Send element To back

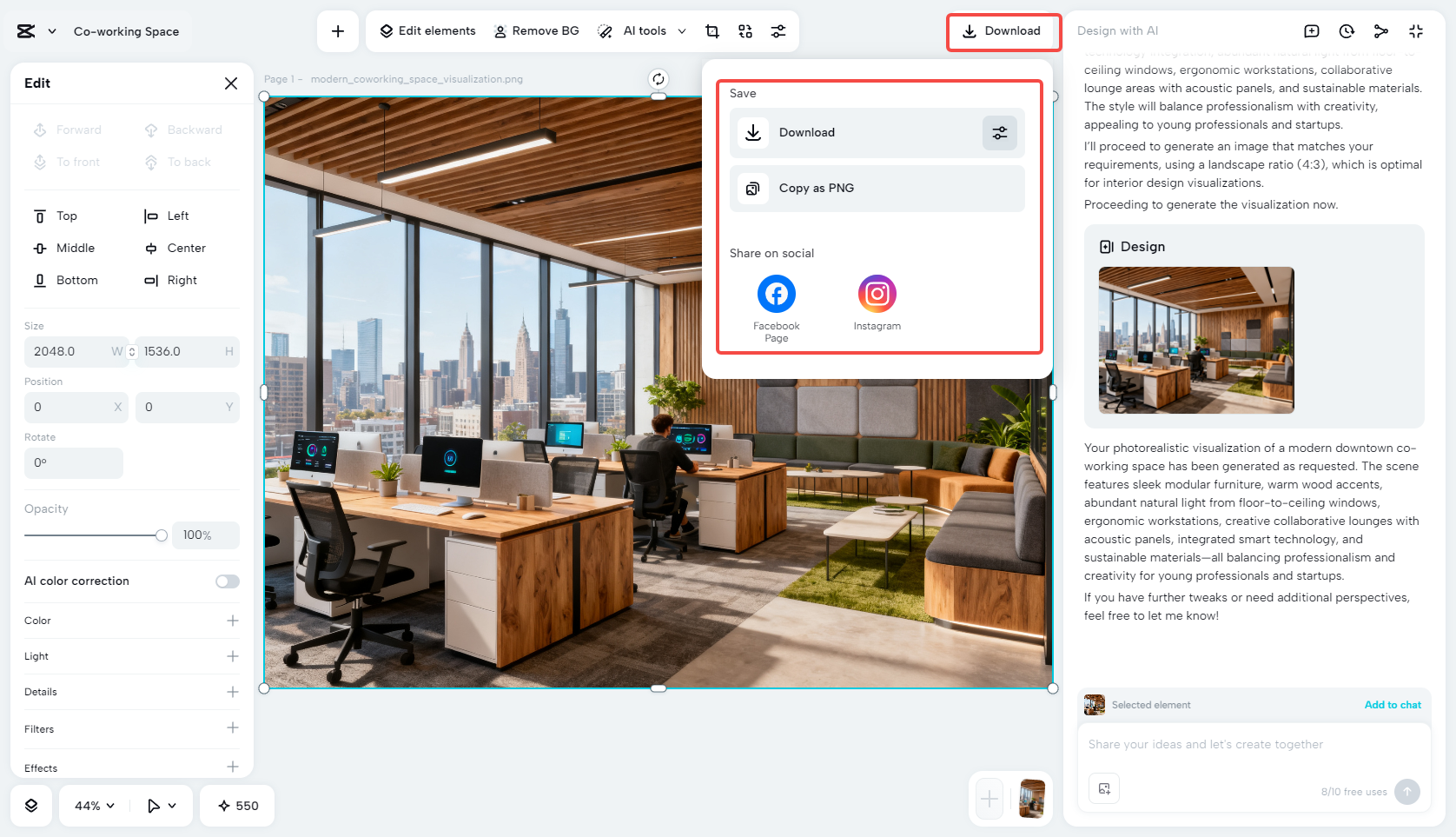[178, 163]
